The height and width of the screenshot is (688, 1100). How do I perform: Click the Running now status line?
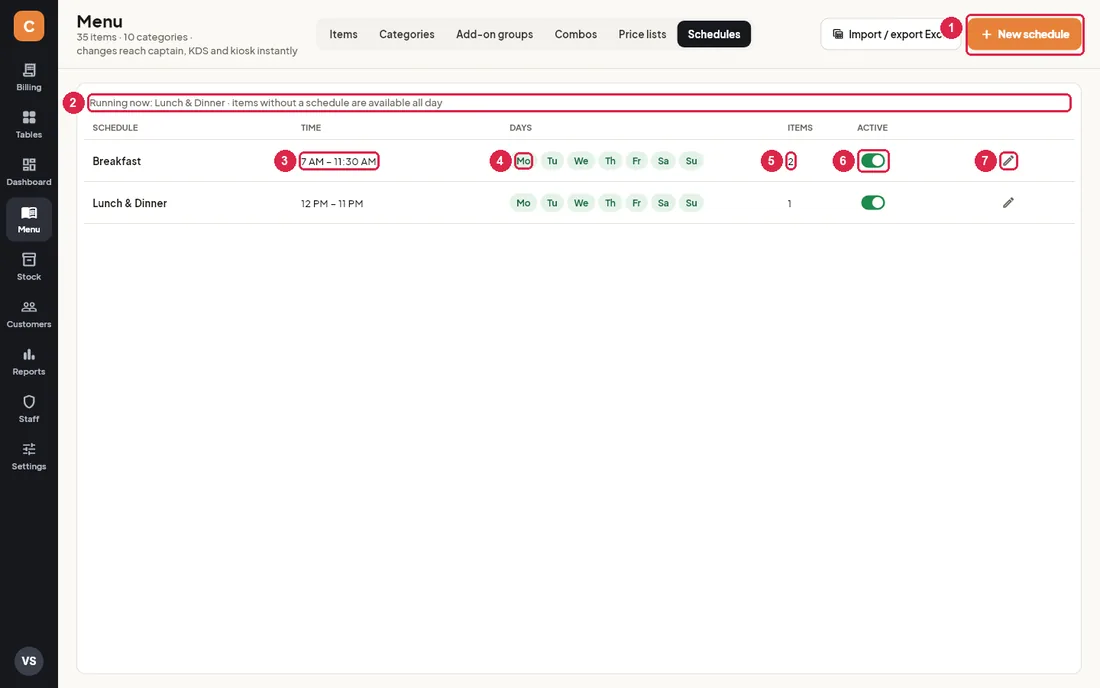pos(266,102)
